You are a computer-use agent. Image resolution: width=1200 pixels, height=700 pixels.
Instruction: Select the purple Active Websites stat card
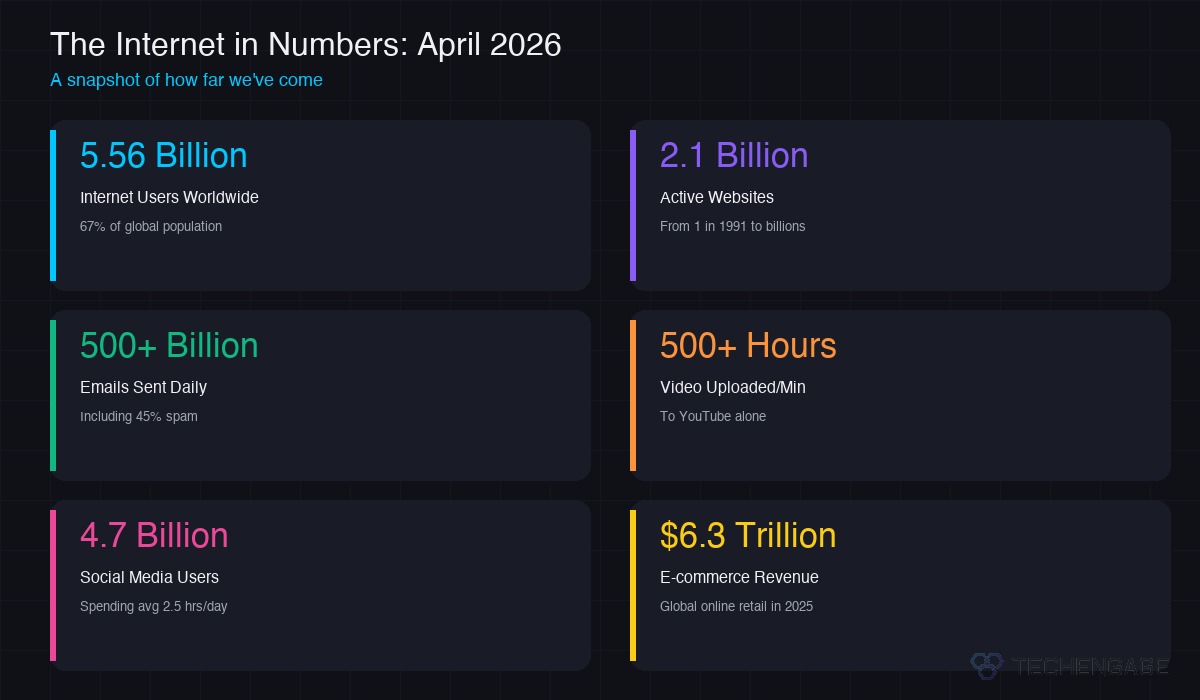tap(900, 205)
